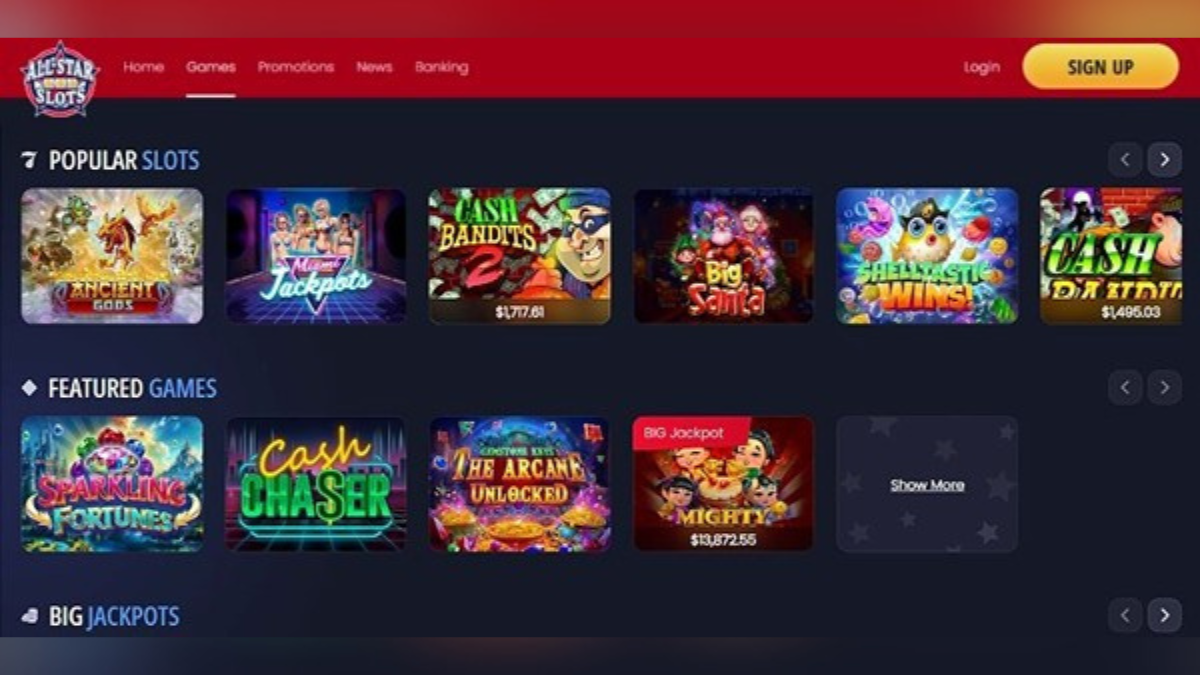1200x675 pixels.
Task: Go to the Banking page
Action: coord(442,67)
